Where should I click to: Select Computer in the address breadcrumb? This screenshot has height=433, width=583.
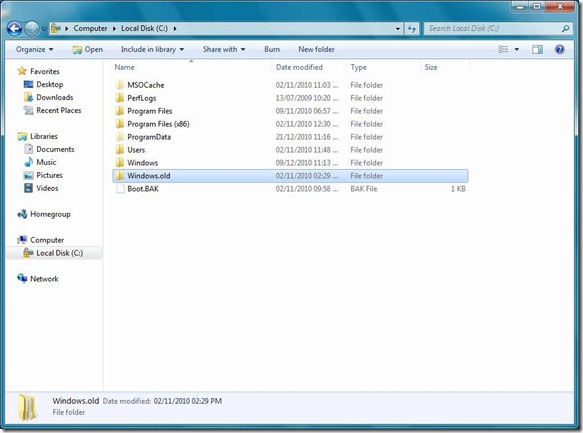click(x=90, y=28)
